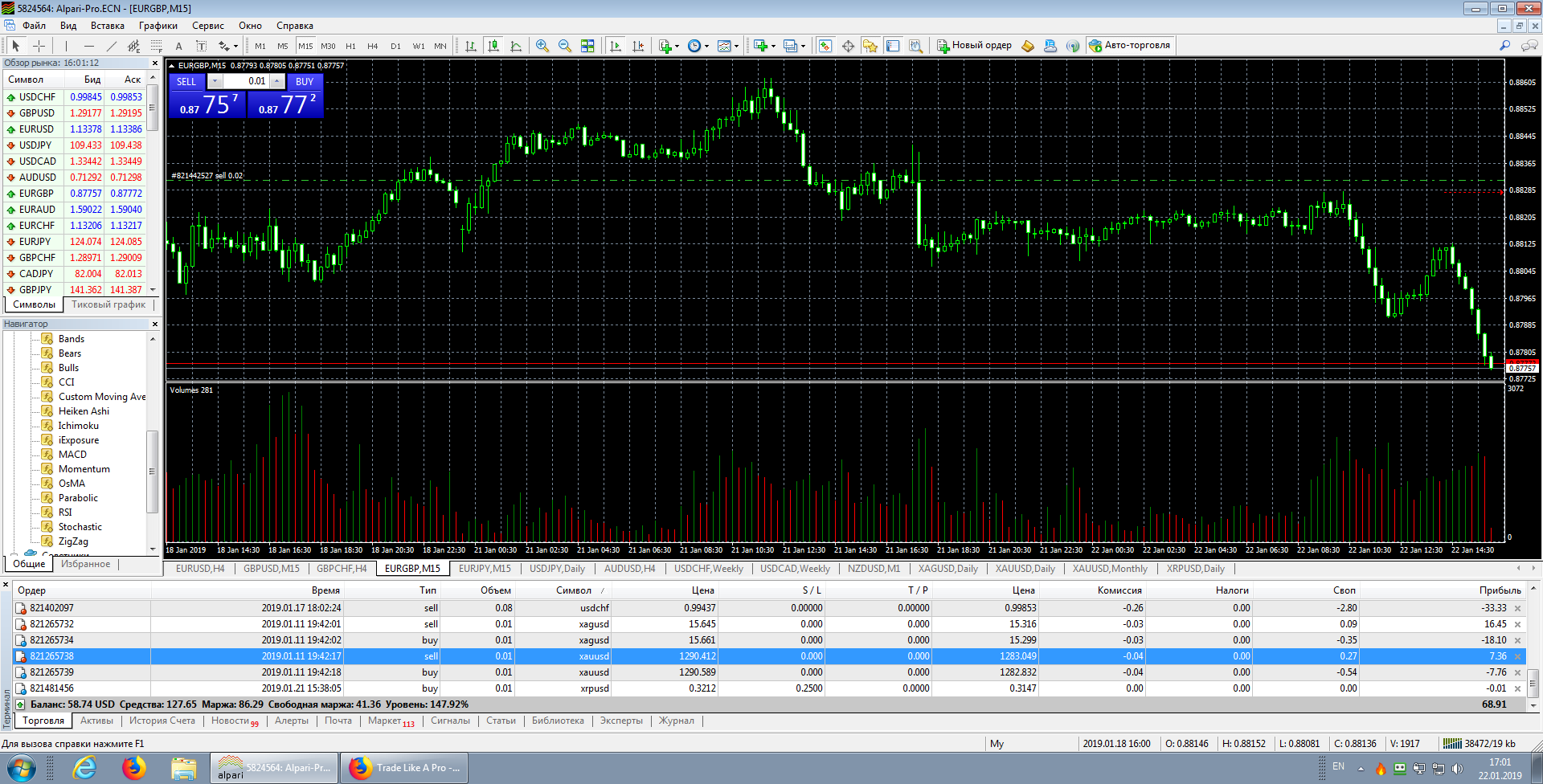Increase volume in one-click trading panel
This screenshot has height=784, width=1543.
point(277,81)
